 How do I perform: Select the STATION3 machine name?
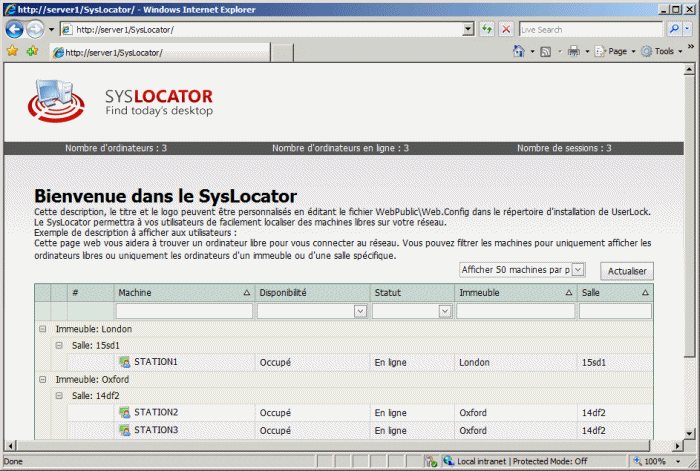click(x=156, y=430)
